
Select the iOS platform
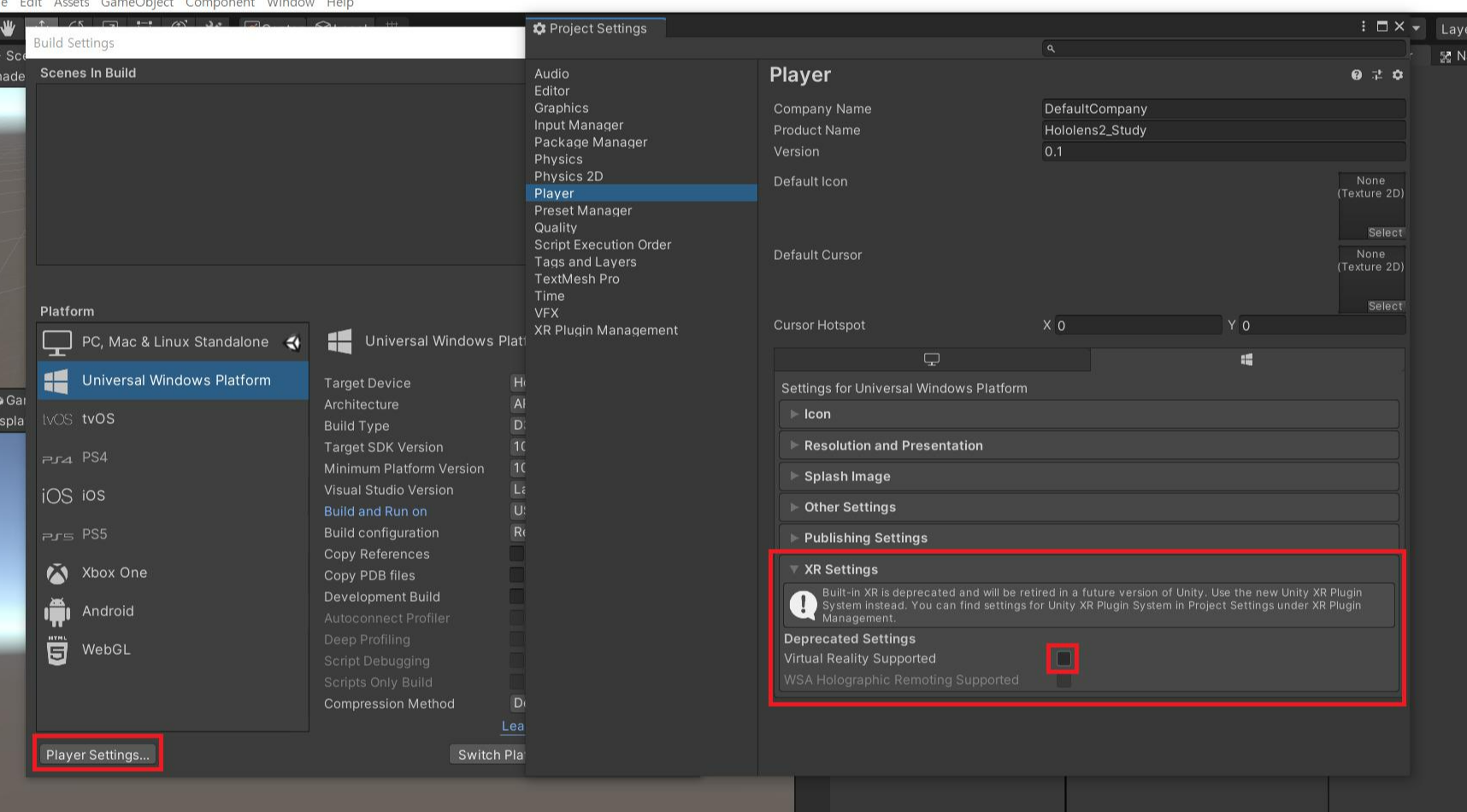[x=173, y=496]
